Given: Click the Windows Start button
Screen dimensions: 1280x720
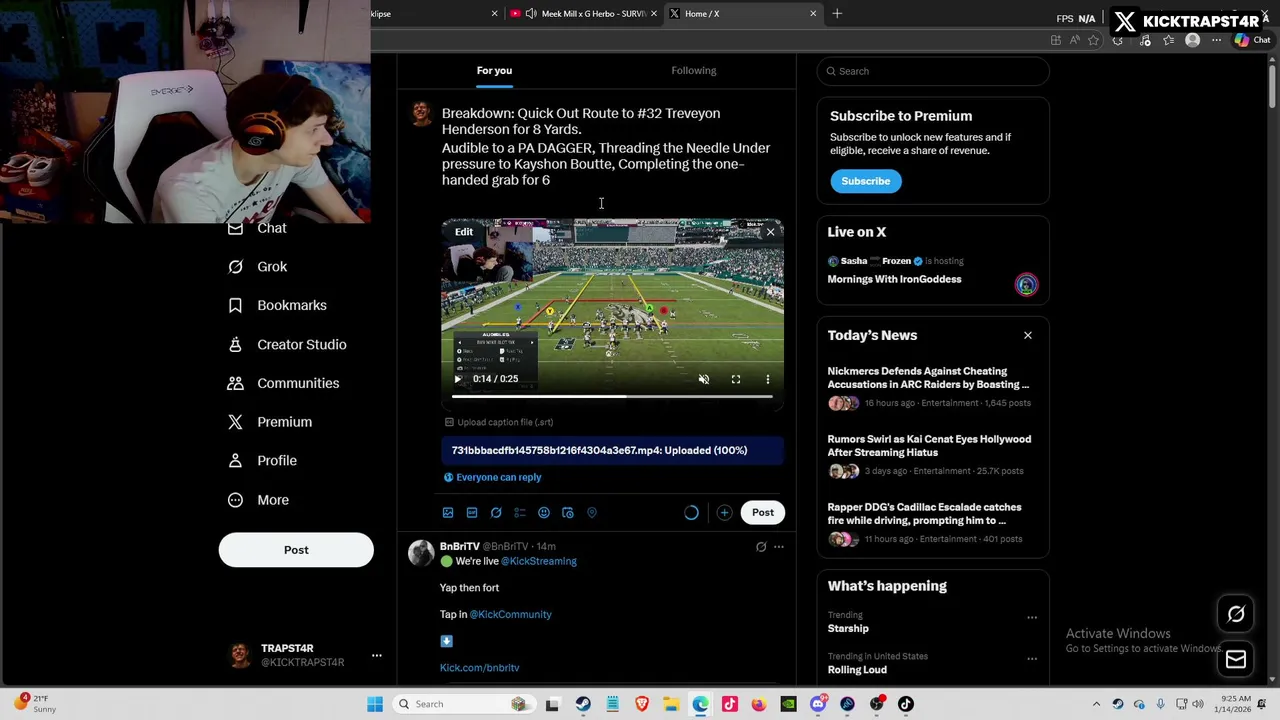Looking at the screenshot, I should (x=375, y=704).
